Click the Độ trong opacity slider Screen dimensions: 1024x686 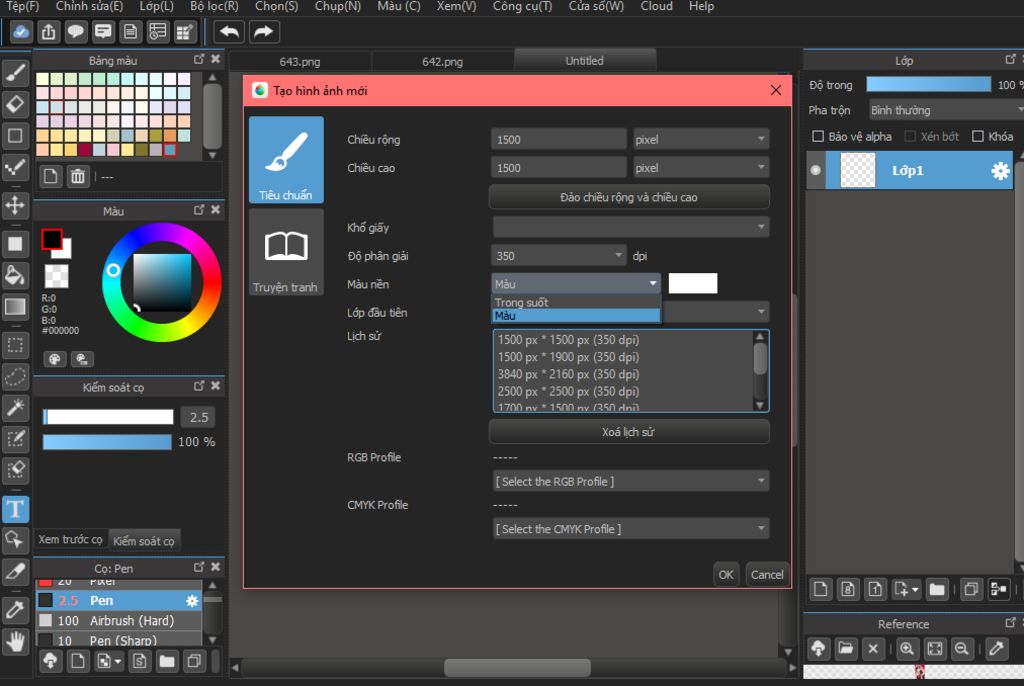928,84
